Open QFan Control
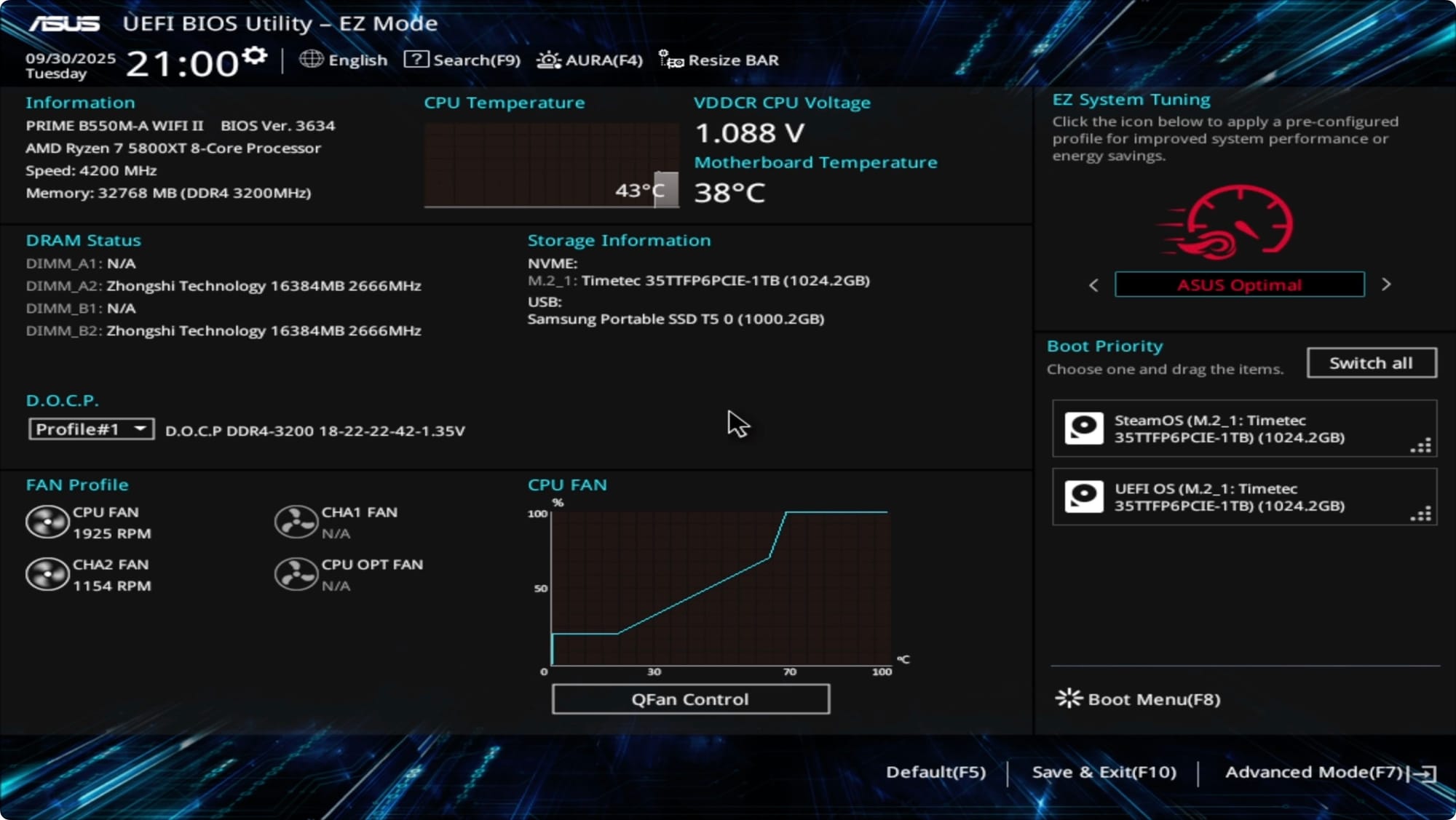 (689, 698)
